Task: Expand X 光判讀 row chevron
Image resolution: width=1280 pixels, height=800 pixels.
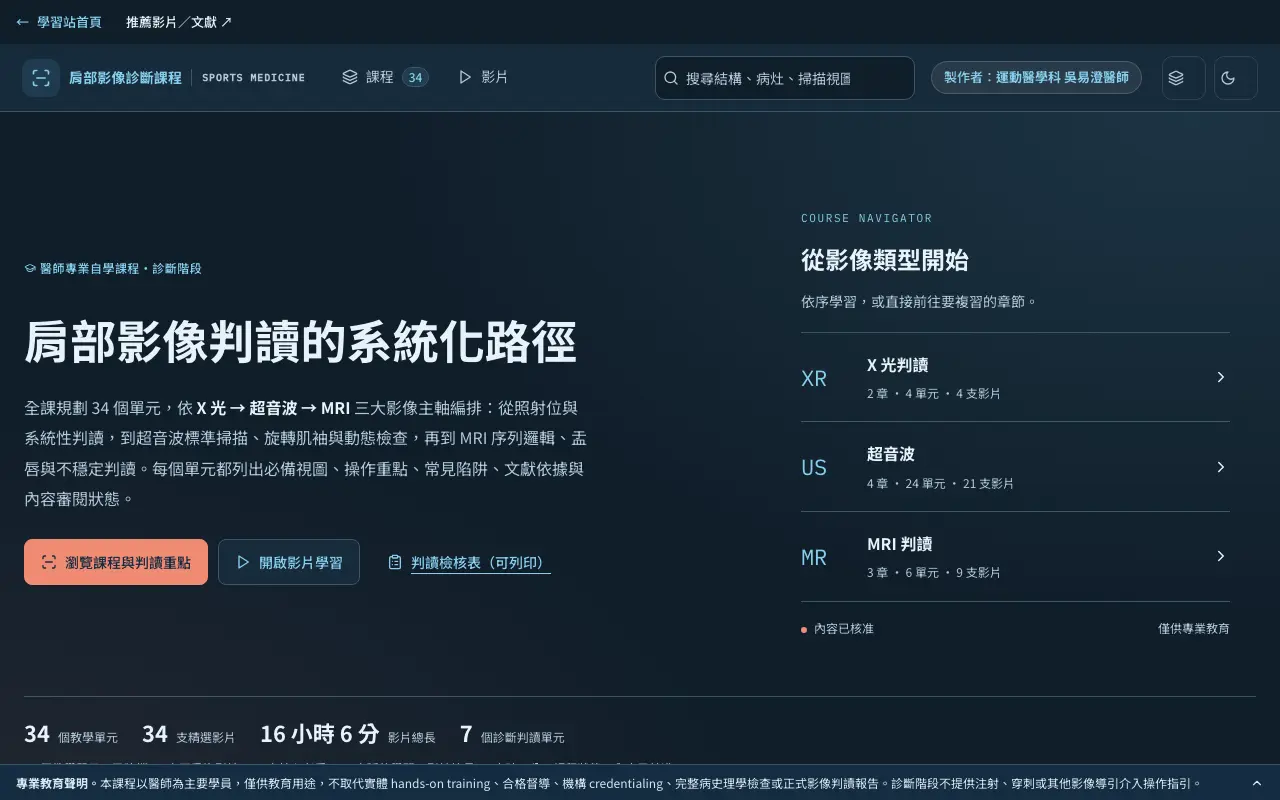Action: (1221, 377)
